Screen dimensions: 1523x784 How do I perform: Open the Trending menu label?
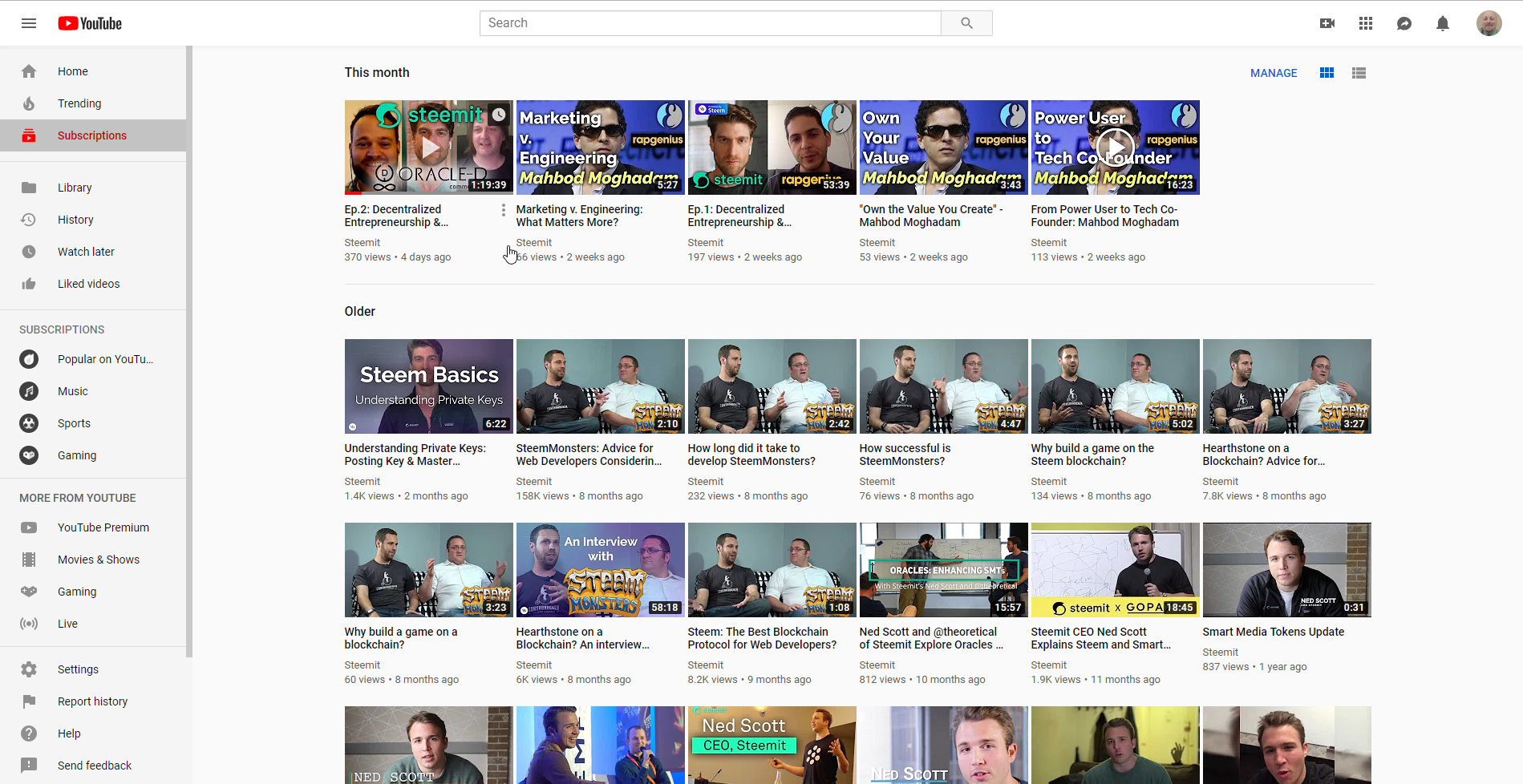pos(79,103)
